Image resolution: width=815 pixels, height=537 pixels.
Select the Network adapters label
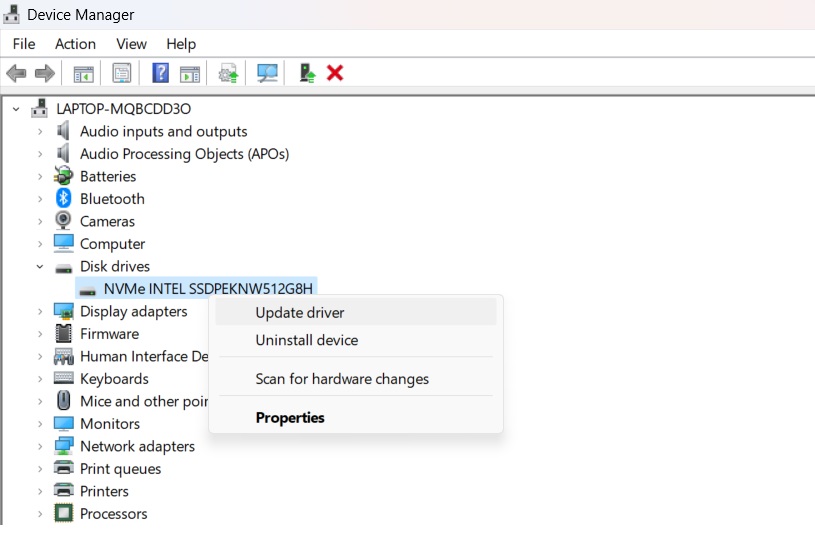137,446
